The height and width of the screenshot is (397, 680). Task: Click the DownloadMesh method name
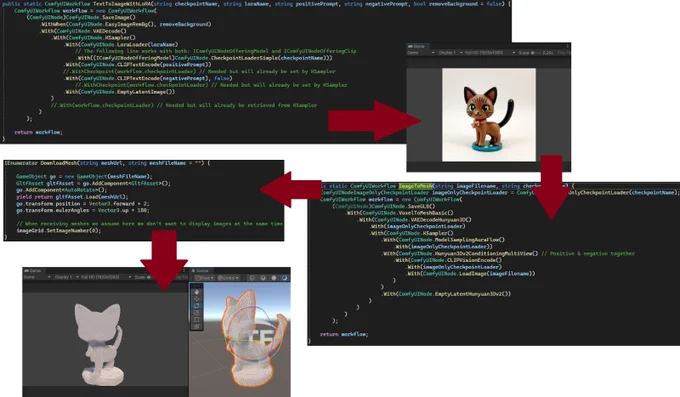[59, 163]
